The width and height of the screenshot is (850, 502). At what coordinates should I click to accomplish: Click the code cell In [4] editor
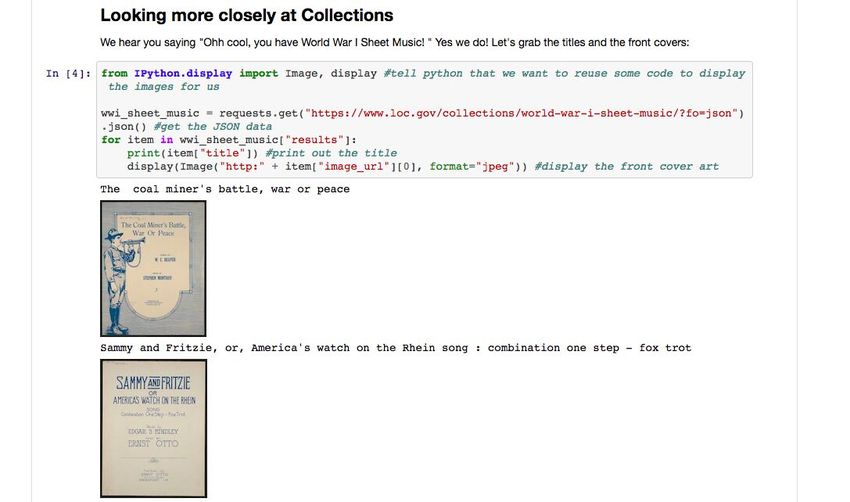coord(424,120)
